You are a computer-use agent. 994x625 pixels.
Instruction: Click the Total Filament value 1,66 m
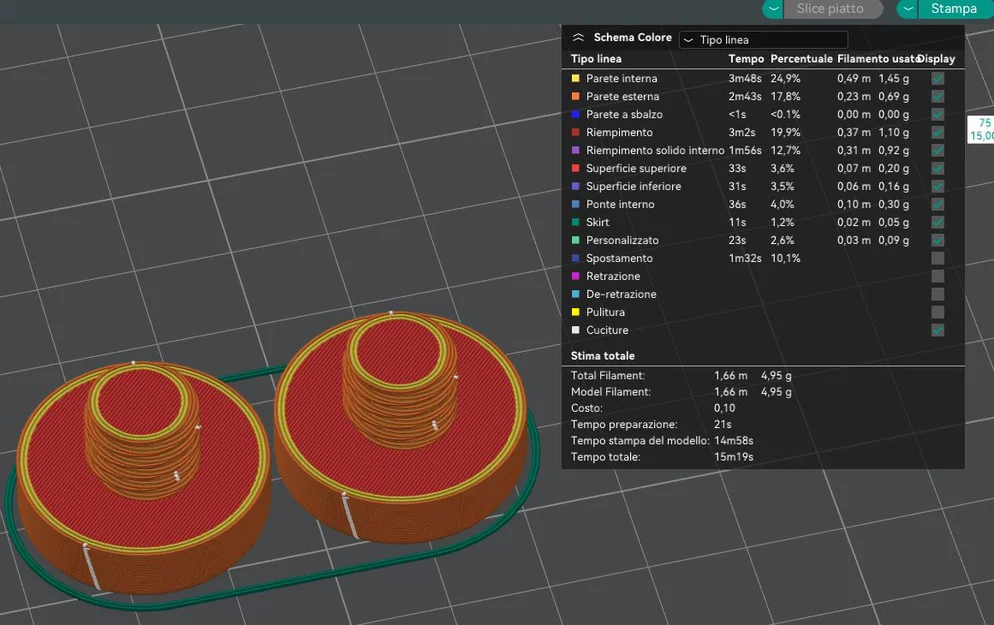730,376
